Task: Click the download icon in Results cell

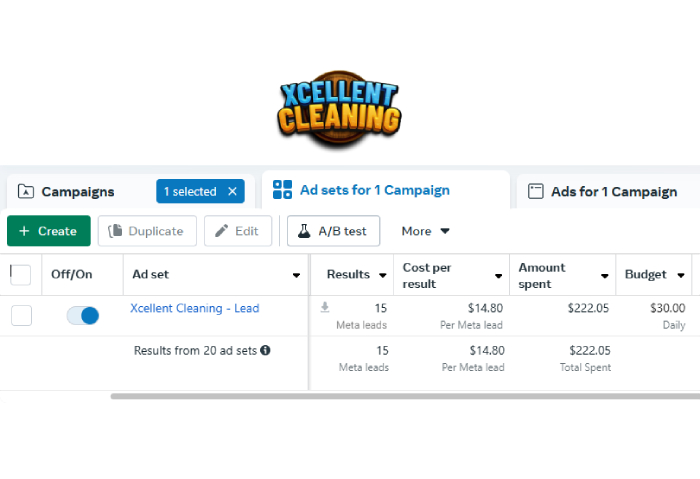Action: coord(325,307)
